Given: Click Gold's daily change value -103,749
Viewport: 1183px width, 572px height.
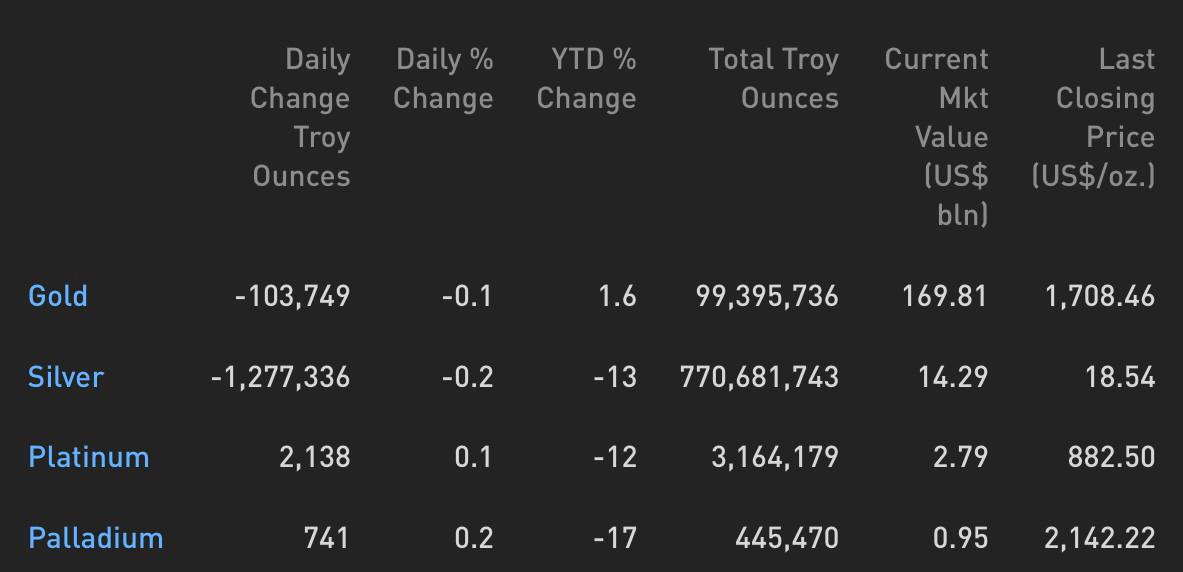Looking at the screenshot, I should 293,296.
